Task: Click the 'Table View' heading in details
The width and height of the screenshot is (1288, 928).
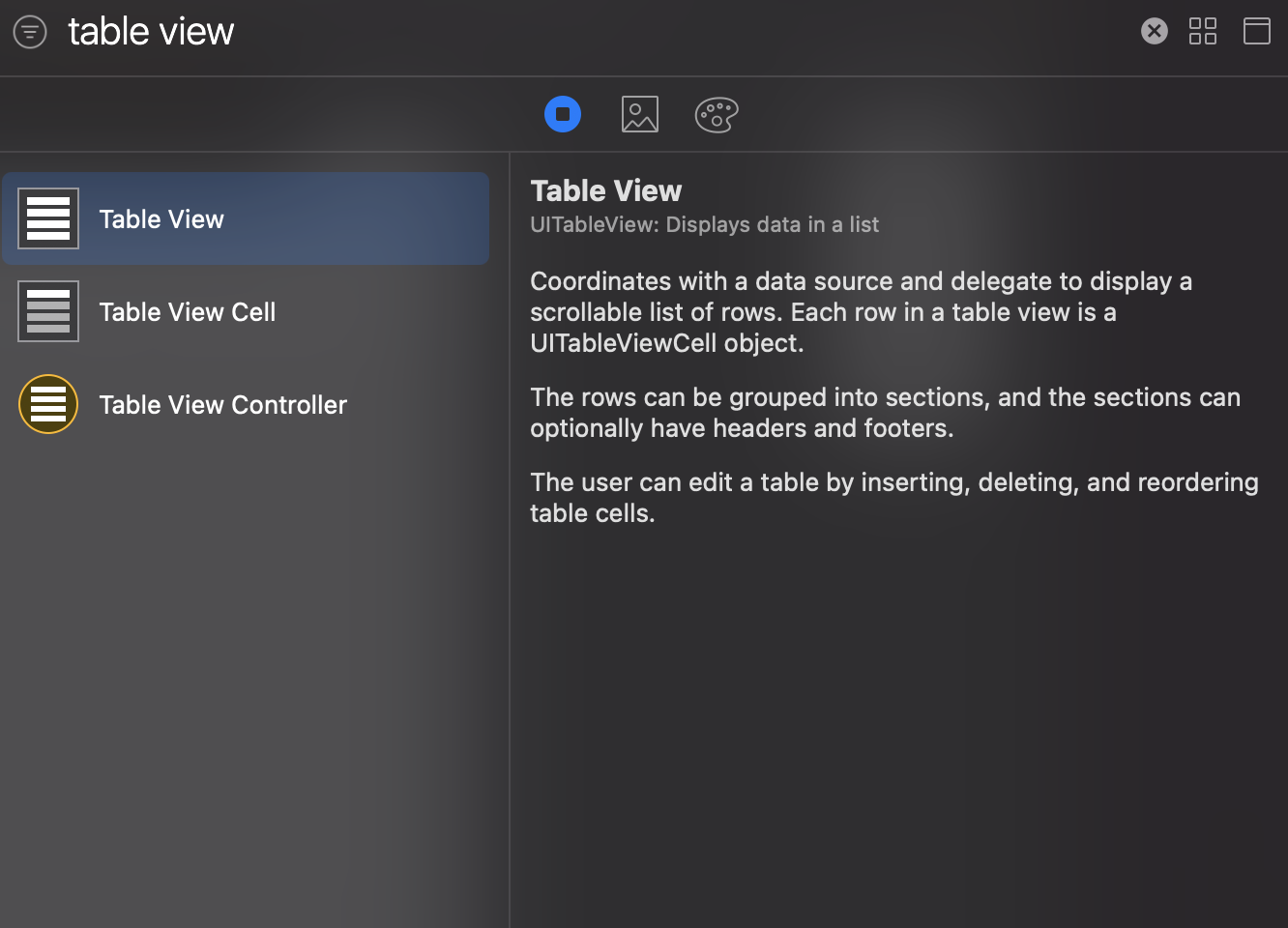Action: click(606, 190)
